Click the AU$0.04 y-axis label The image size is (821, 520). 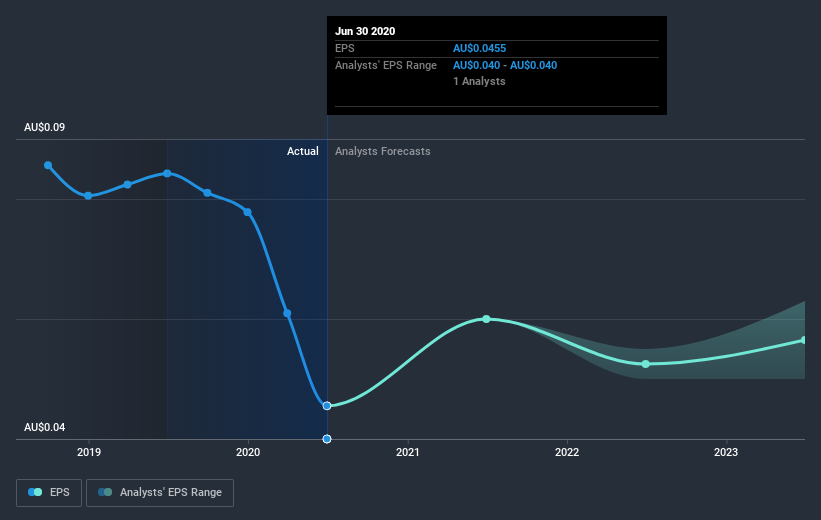pyautogui.click(x=45, y=427)
